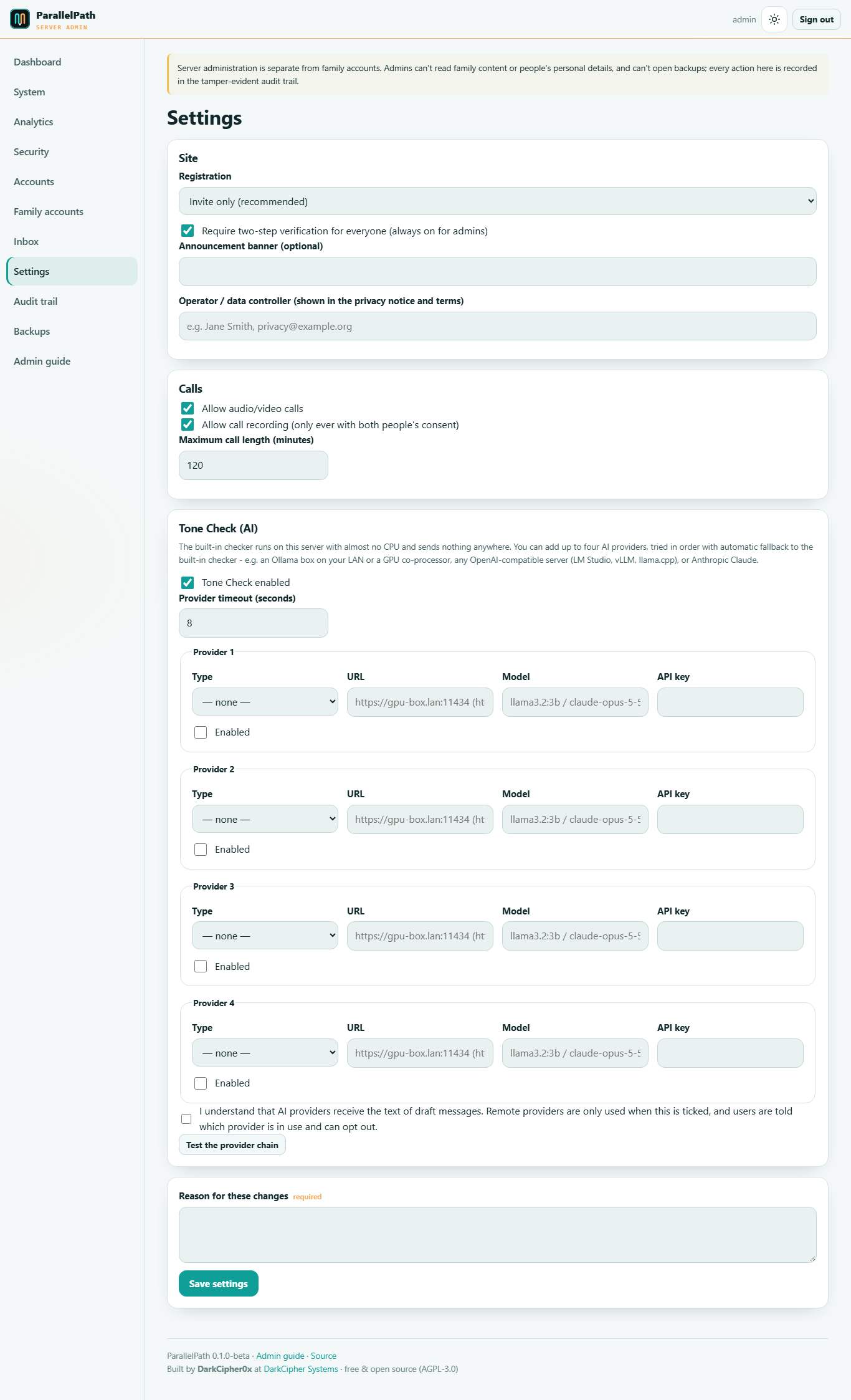Click Provider 2 API key field
Screen dimensions: 851x1400
pyautogui.click(x=730, y=819)
